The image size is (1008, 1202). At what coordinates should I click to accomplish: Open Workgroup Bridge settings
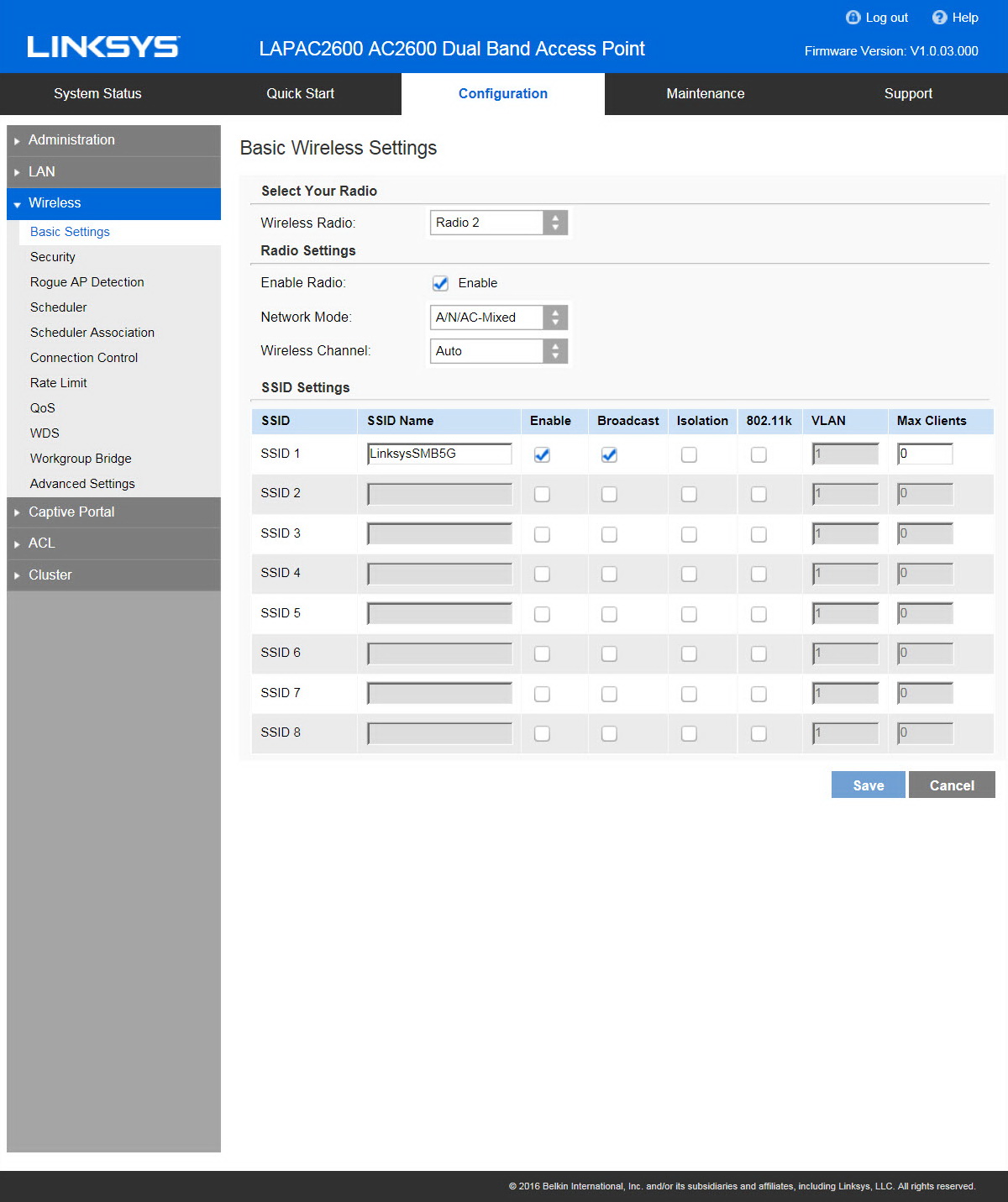pyautogui.click(x=81, y=459)
